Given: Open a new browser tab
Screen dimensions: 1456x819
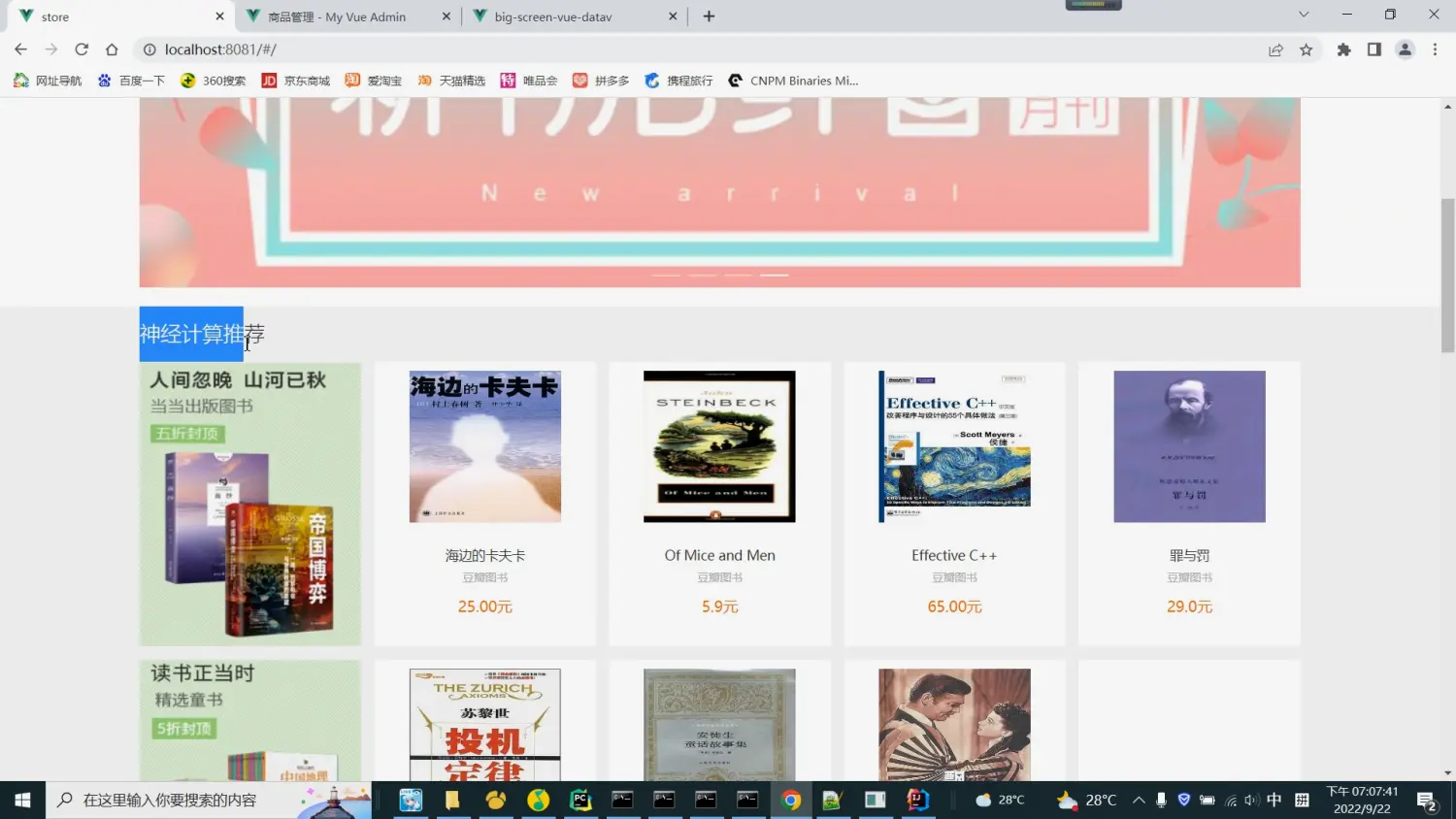Looking at the screenshot, I should (x=709, y=16).
